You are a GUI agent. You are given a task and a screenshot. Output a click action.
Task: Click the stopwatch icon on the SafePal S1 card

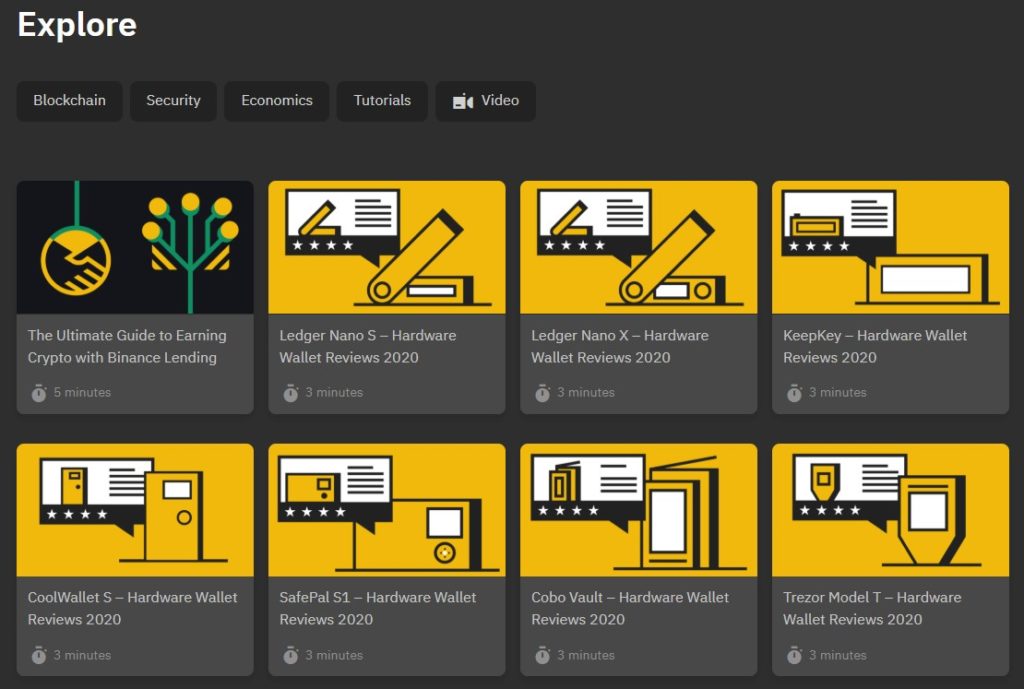coord(291,655)
